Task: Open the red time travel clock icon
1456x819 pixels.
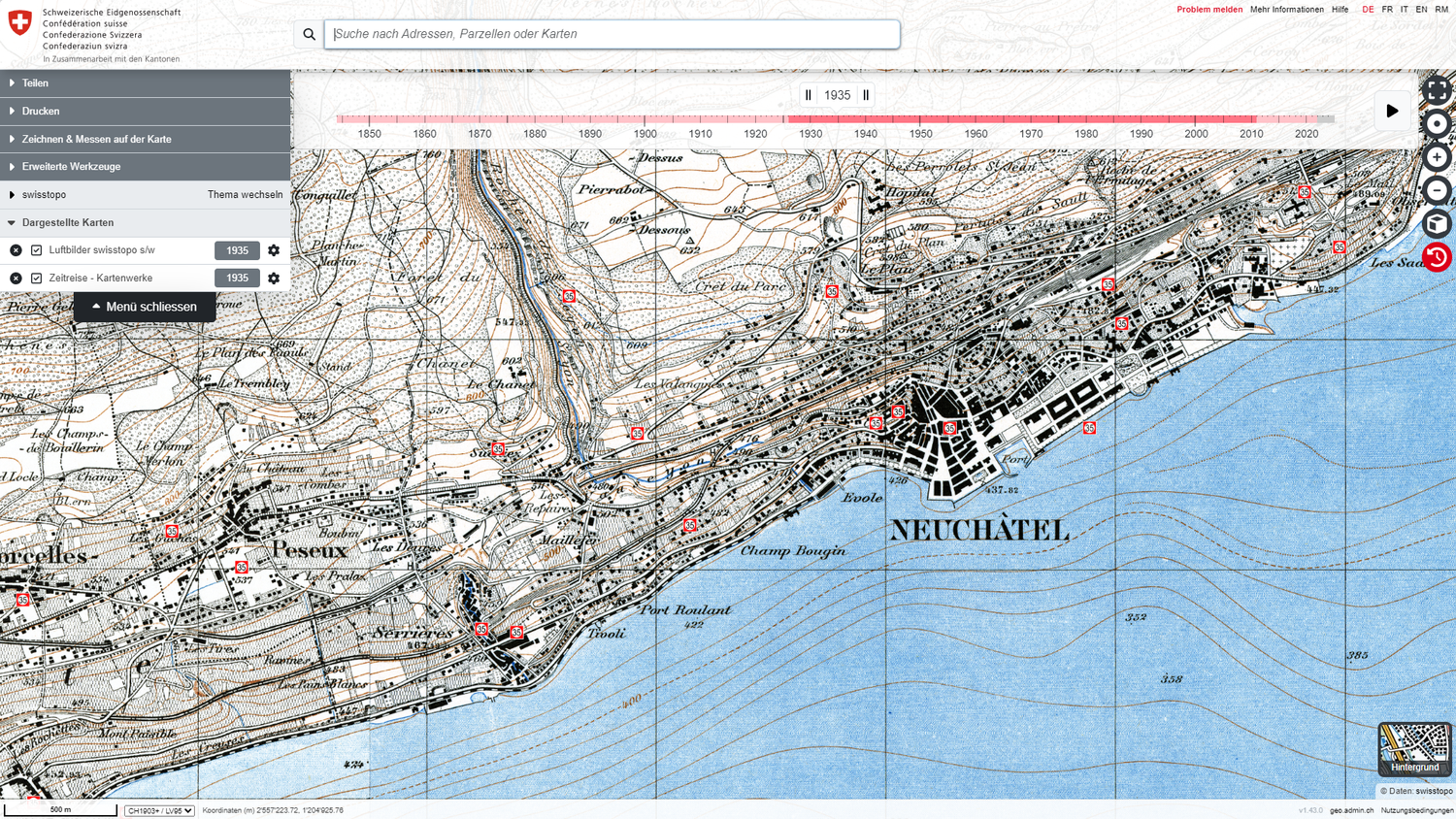Action: click(1437, 257)
